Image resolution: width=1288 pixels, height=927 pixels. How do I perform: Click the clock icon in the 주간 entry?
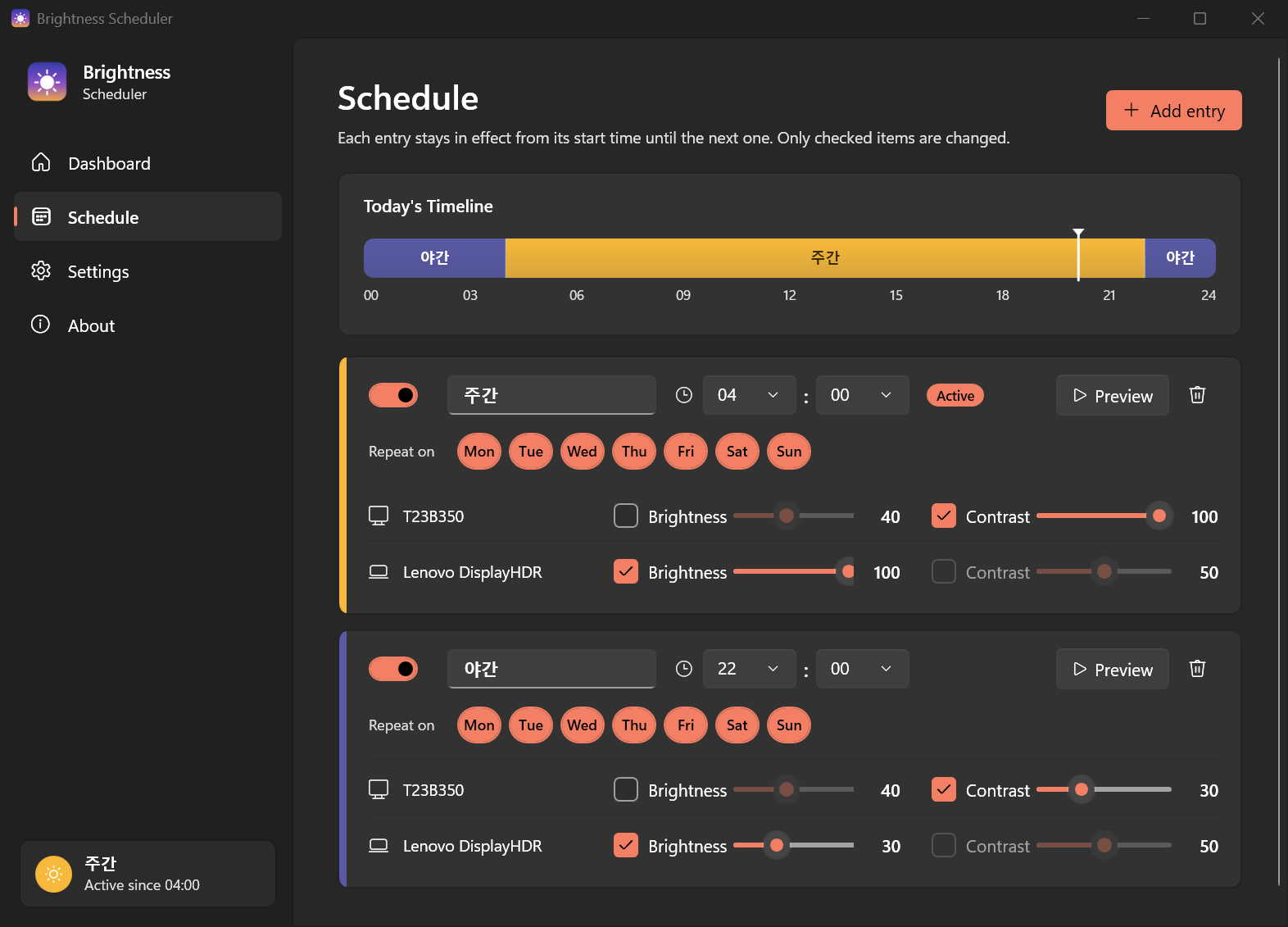click(x=684, y=395)
